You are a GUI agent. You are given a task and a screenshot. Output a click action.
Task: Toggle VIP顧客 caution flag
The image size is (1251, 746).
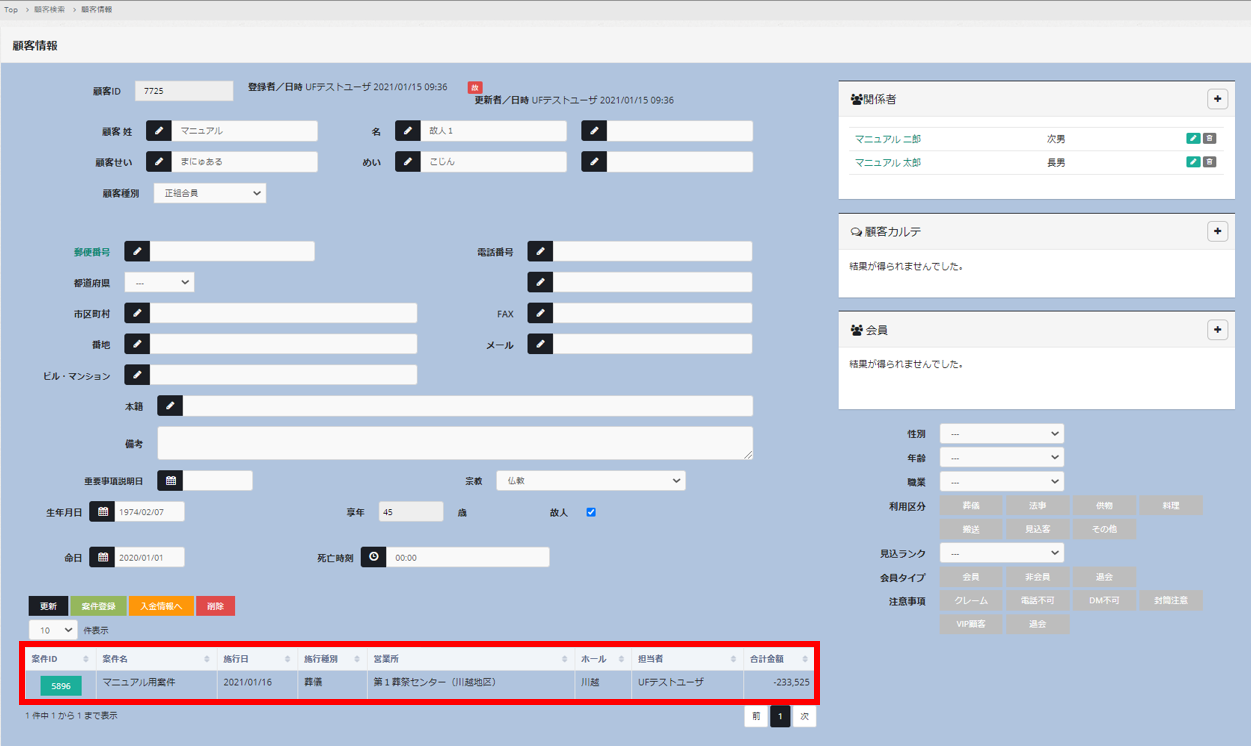tap(970, 624)
